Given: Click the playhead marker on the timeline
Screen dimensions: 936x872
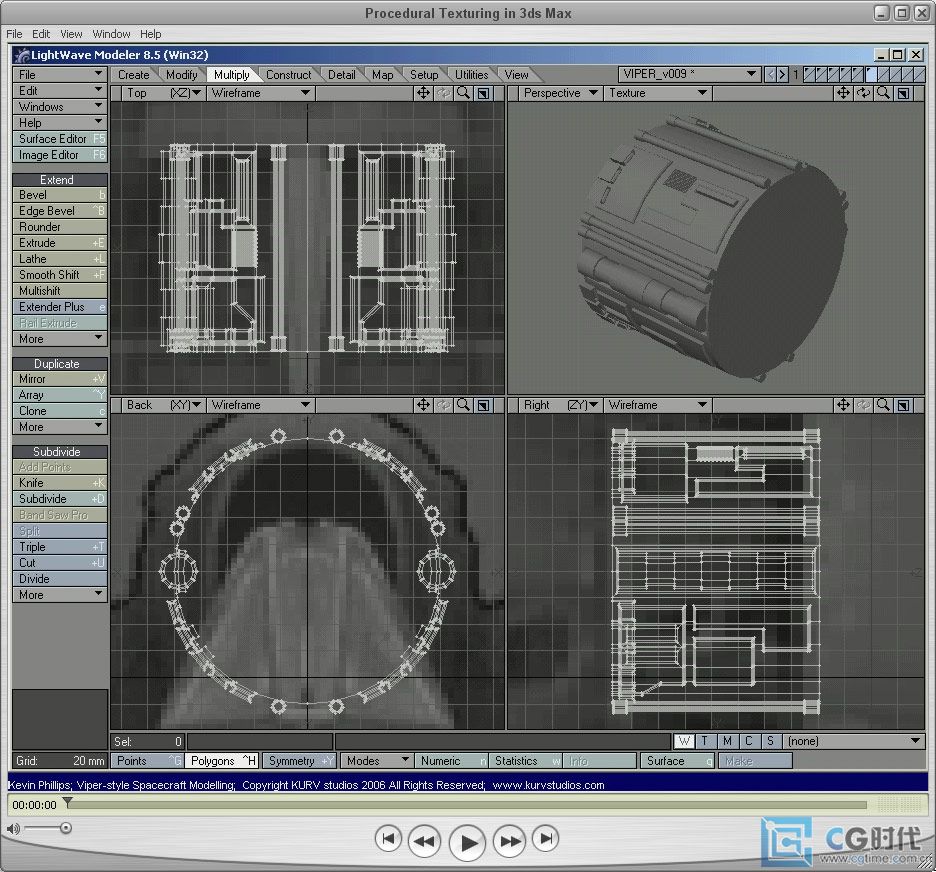Looking at the screenshot, I should coord(67,802).
